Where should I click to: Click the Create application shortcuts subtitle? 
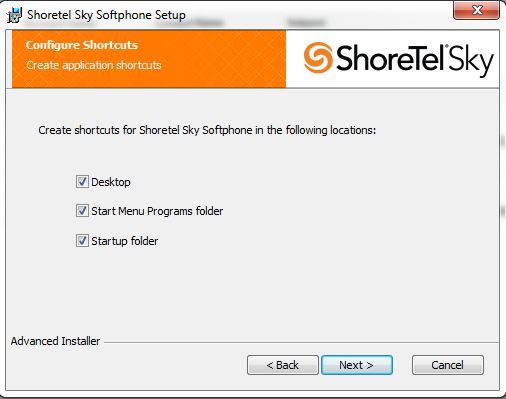(x=94, y=65)
